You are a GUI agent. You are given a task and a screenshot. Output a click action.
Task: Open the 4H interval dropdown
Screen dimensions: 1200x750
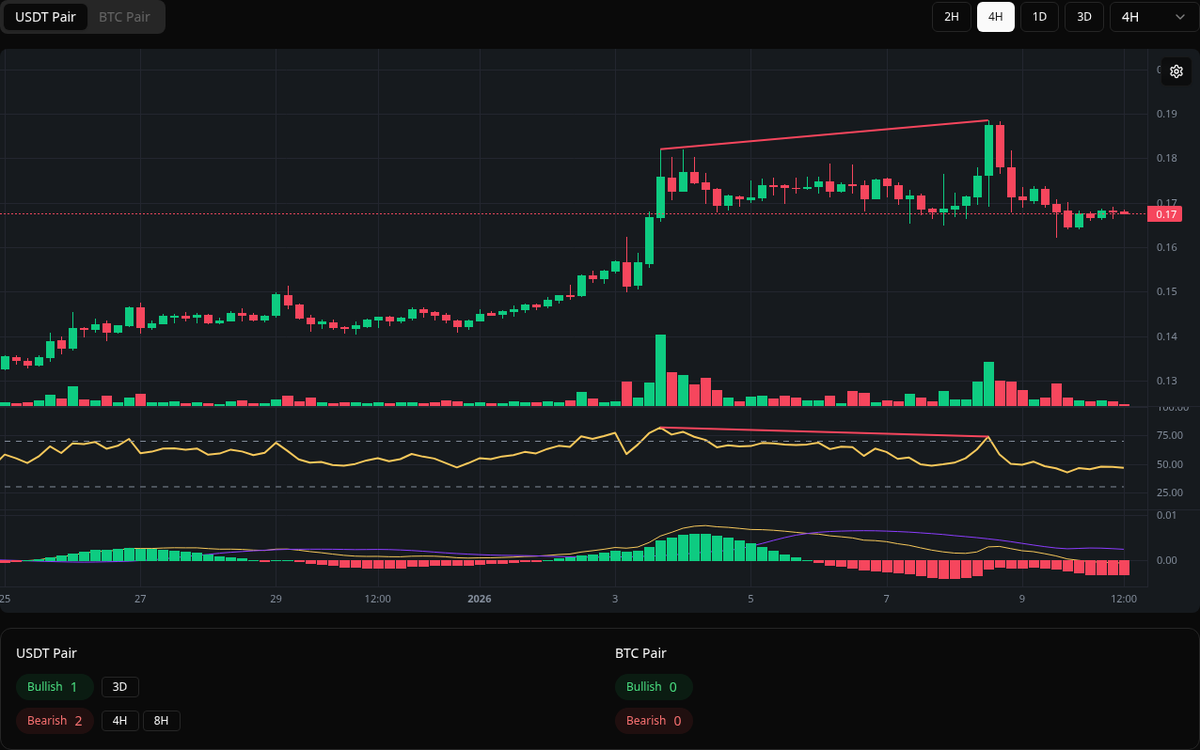tap(1150, 17)
